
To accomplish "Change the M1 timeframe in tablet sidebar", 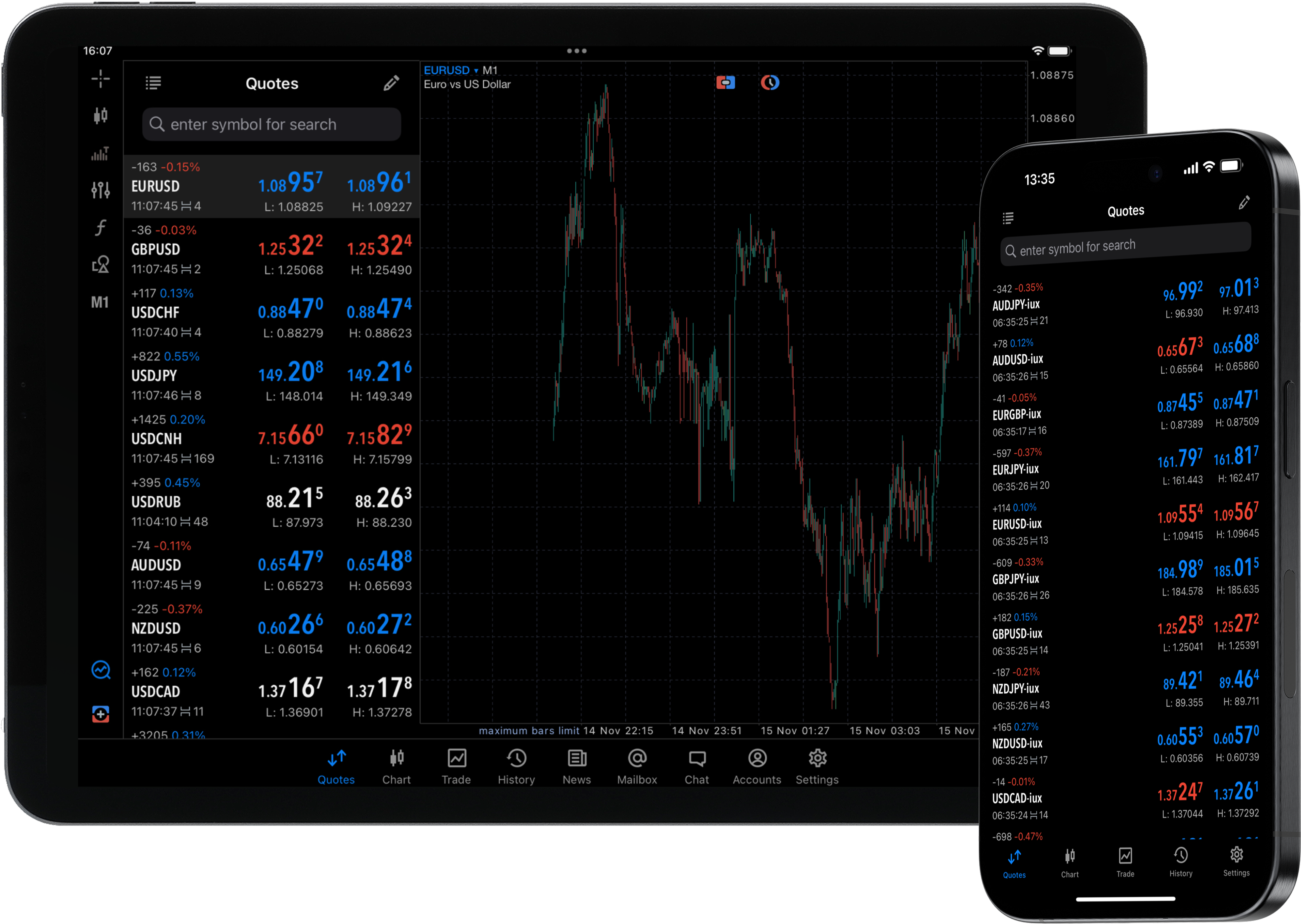I will 100,302.
